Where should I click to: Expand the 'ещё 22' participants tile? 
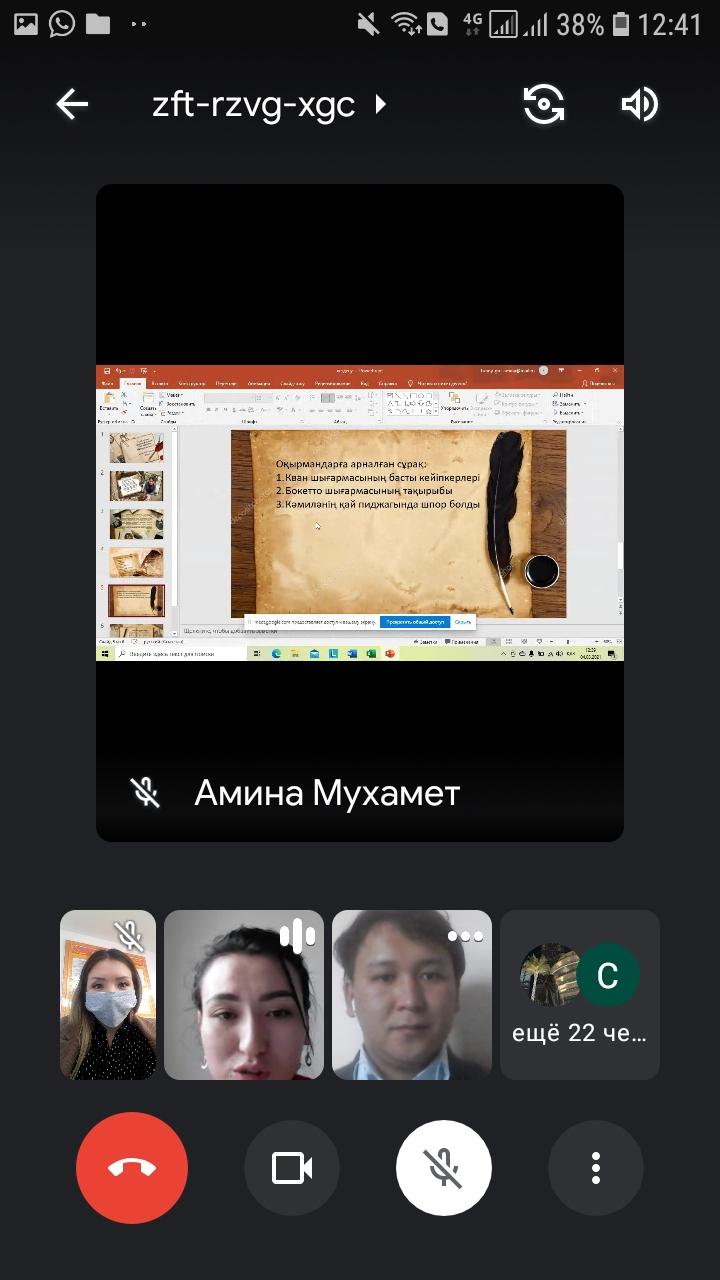click(580, 994)
